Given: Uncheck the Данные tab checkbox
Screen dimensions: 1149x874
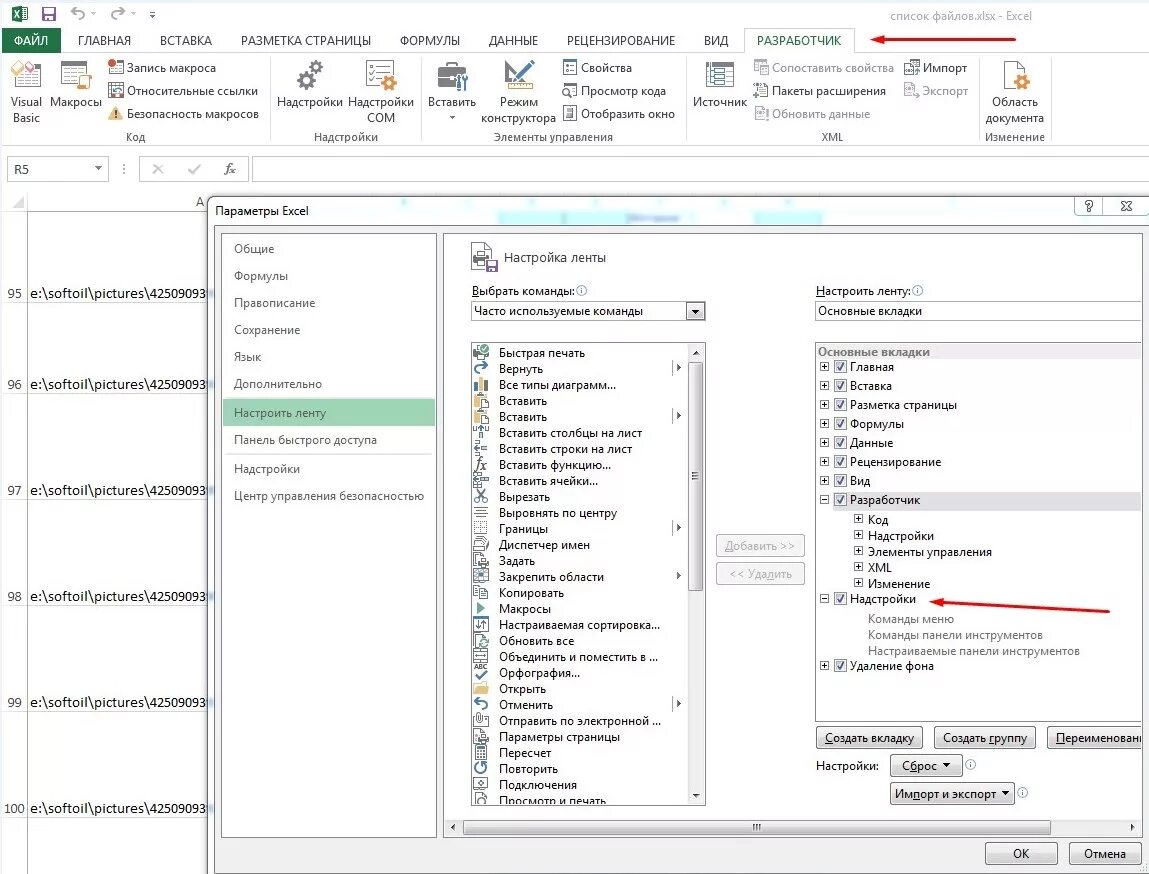Looking at the screenshot, I should (x=840, y=443).
